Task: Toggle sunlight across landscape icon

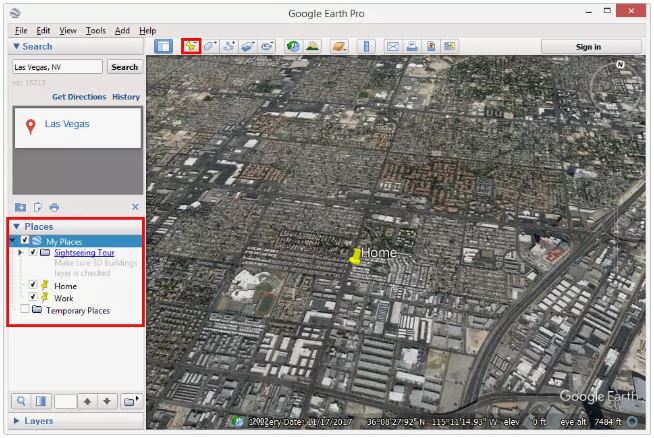Action: pos(312,46)
